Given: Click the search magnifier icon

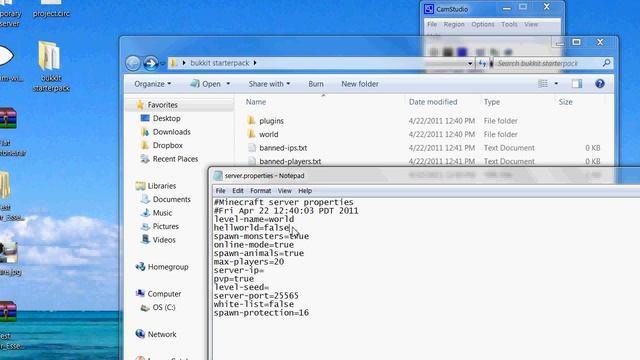Looking at the screenshot, I should (x=606, y=63).
